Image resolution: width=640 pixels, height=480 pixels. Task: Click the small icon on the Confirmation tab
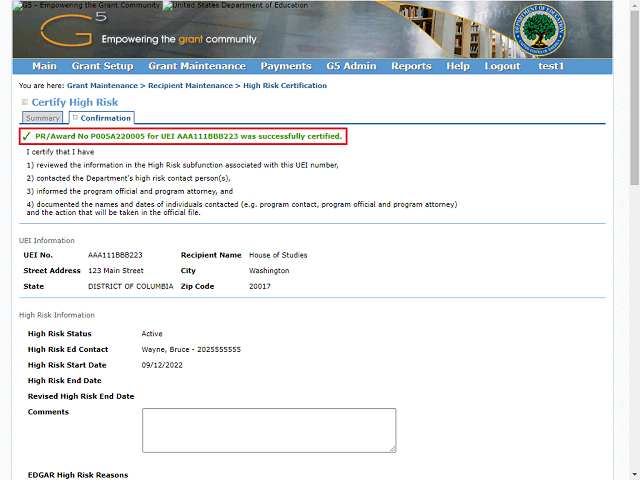tap(75, 118)
